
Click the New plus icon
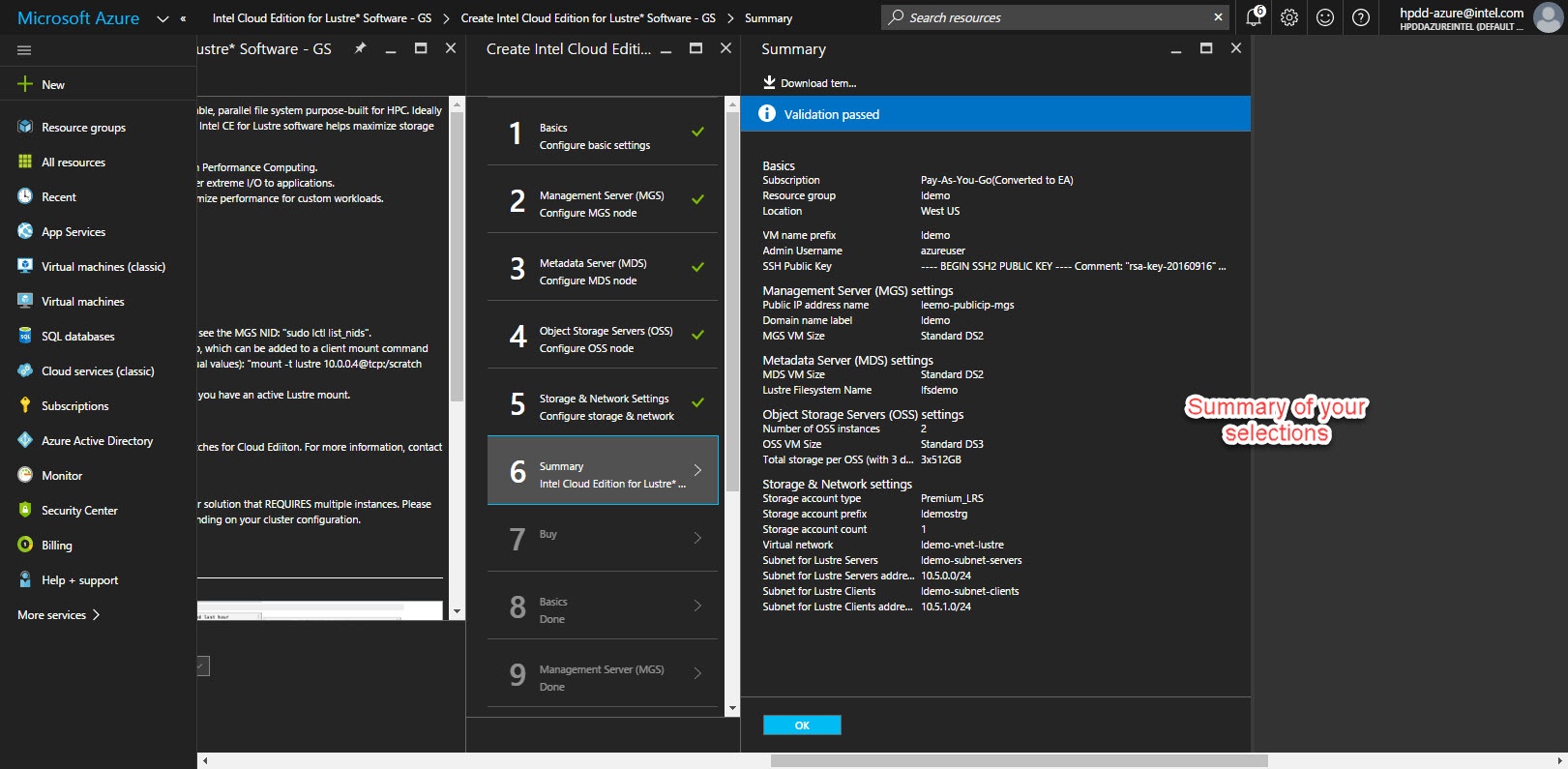[25, 84]
